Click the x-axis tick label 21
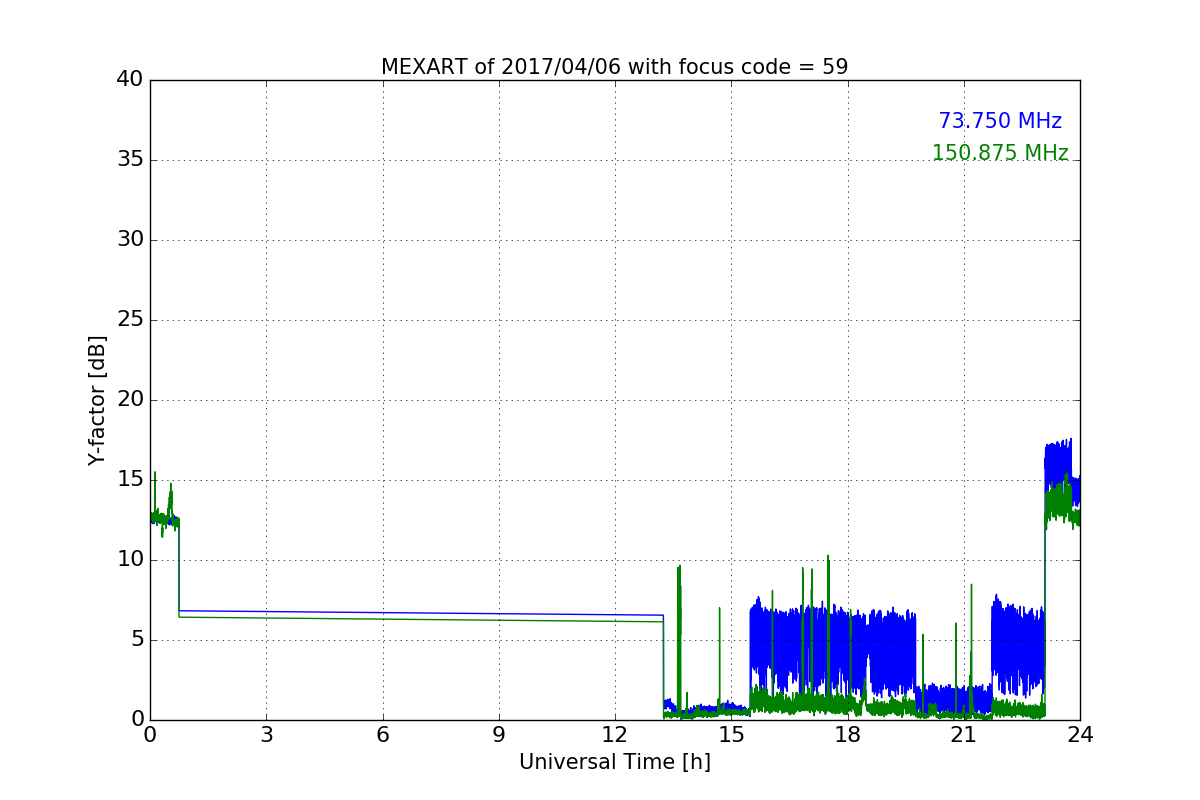Screen dimensions: 1200x800 coord(964,734)
